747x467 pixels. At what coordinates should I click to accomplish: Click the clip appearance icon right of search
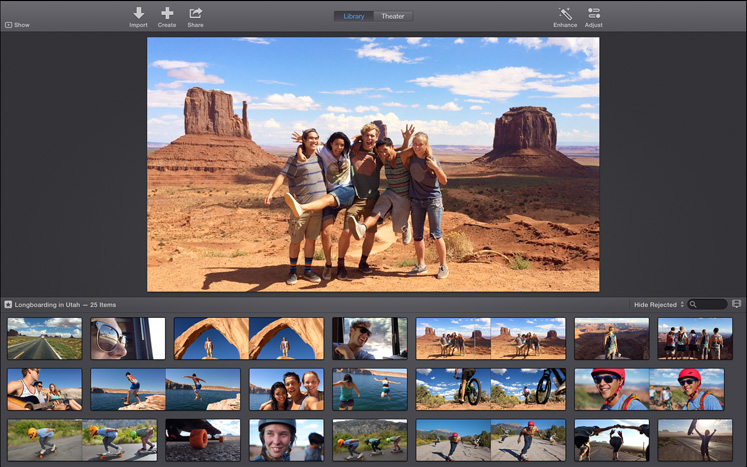tap(737, 304)
